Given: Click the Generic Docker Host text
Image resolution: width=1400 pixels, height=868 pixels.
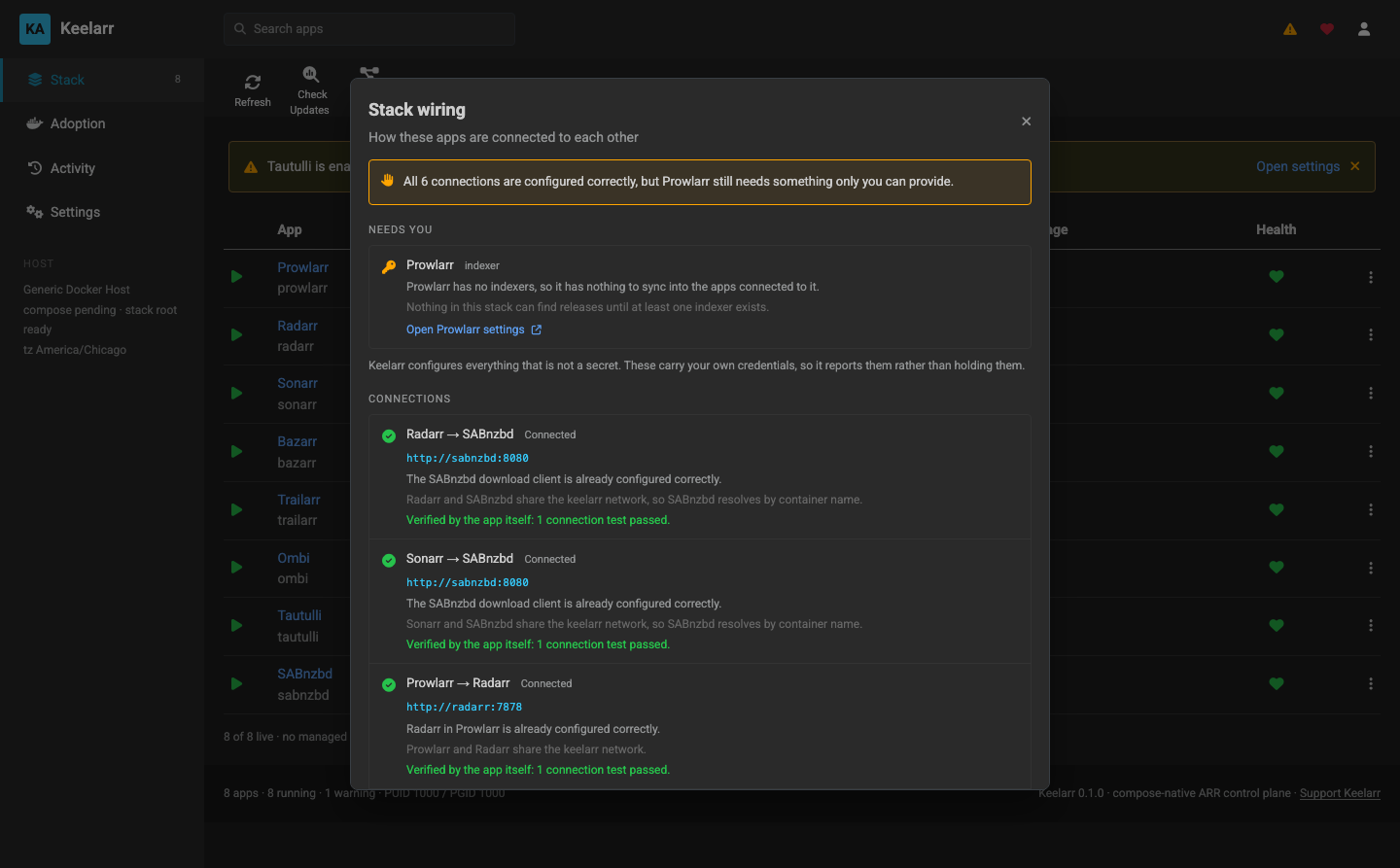Looking at the screenshot, I should coord(77,290).
